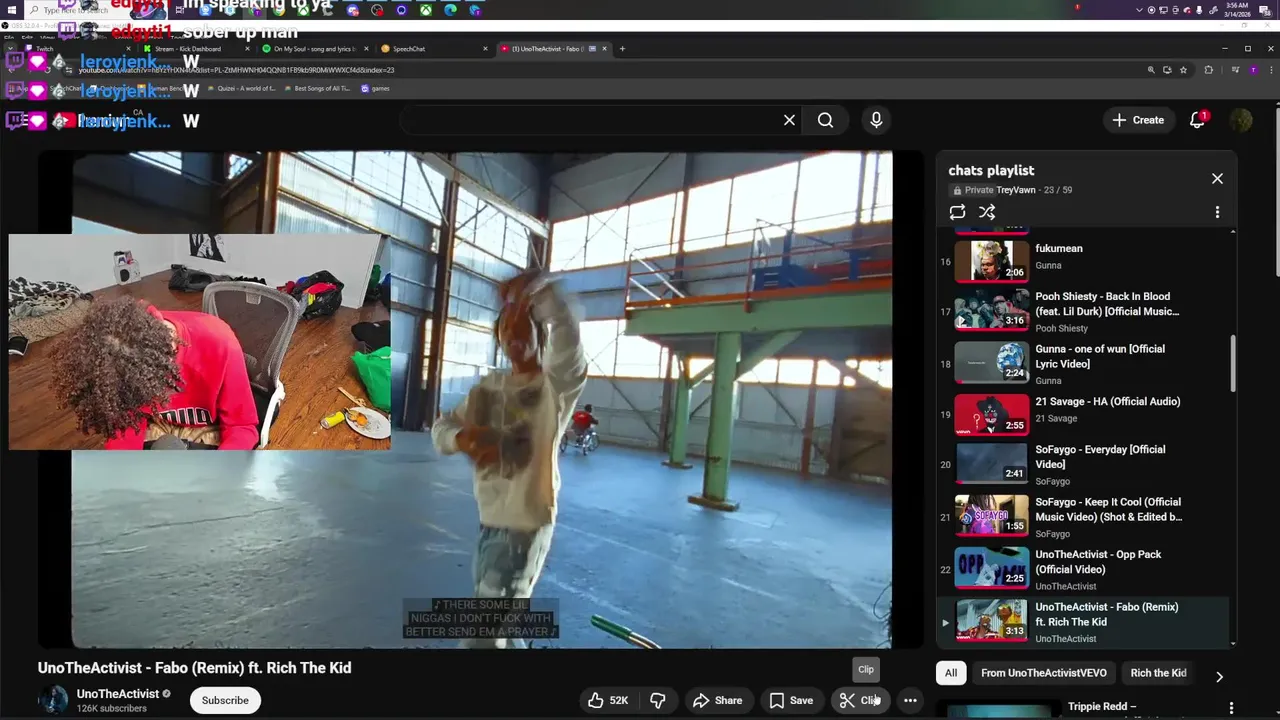Click the taskbar clock 3:56 AM

click(x=1237, y=10)
